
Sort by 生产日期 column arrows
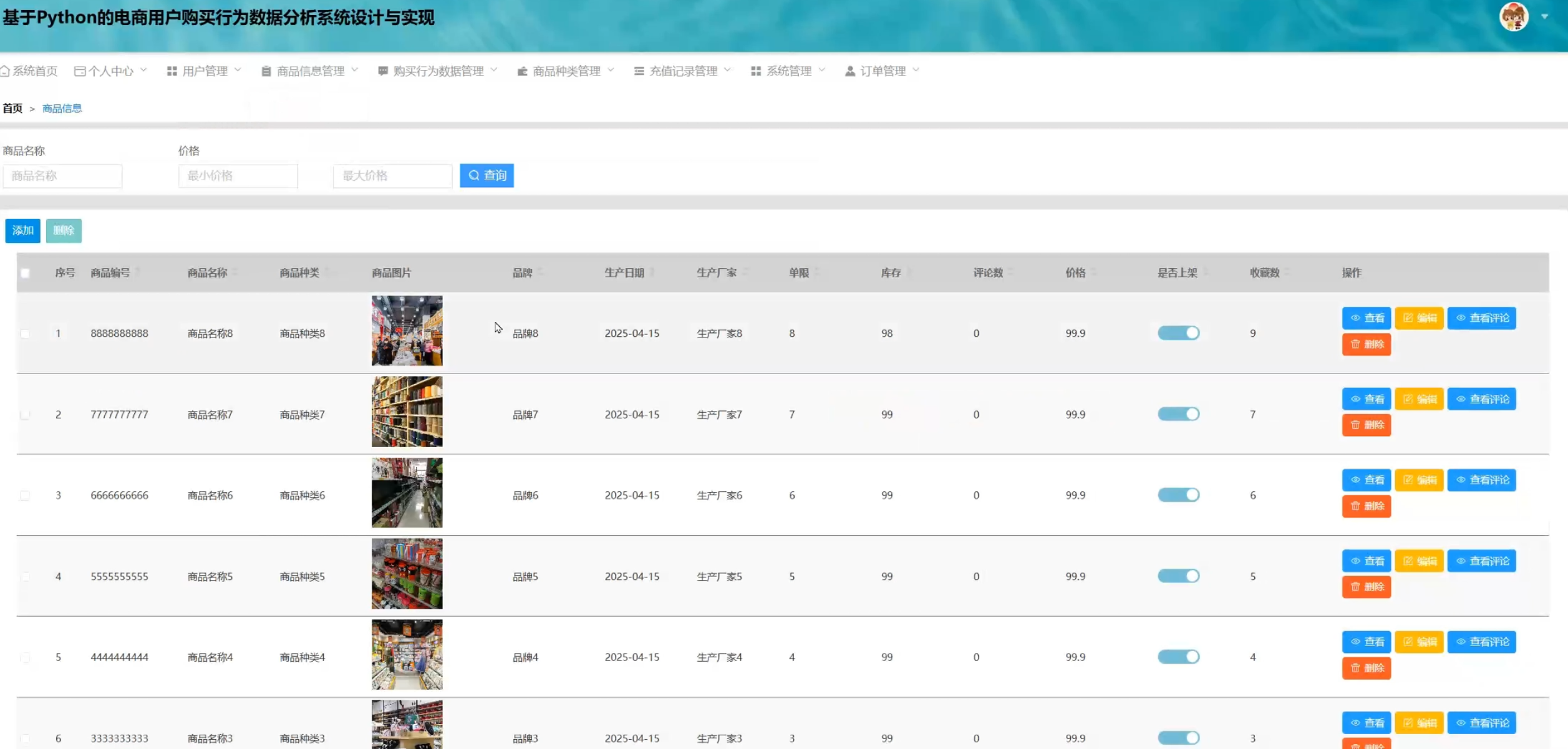click(x=652, y=272)
